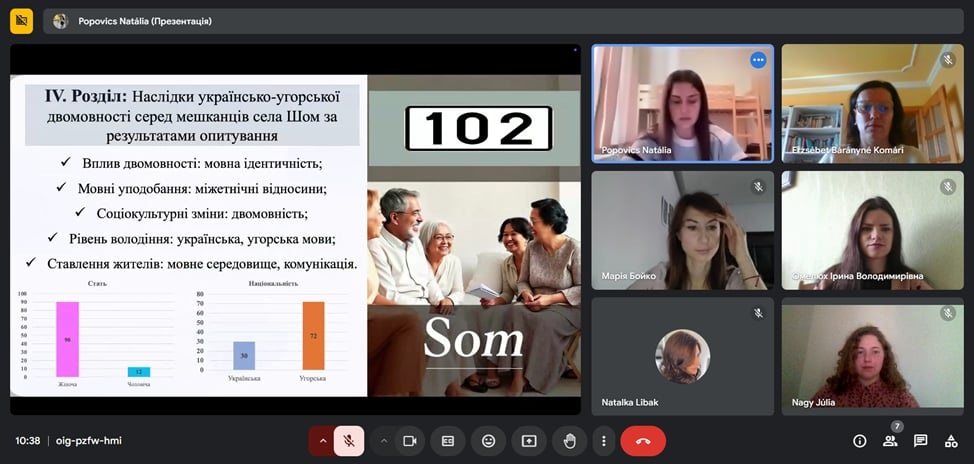Open the emoji reactions panel
The width and height of the screenshot is (974, 464).
tap(488, 441)
